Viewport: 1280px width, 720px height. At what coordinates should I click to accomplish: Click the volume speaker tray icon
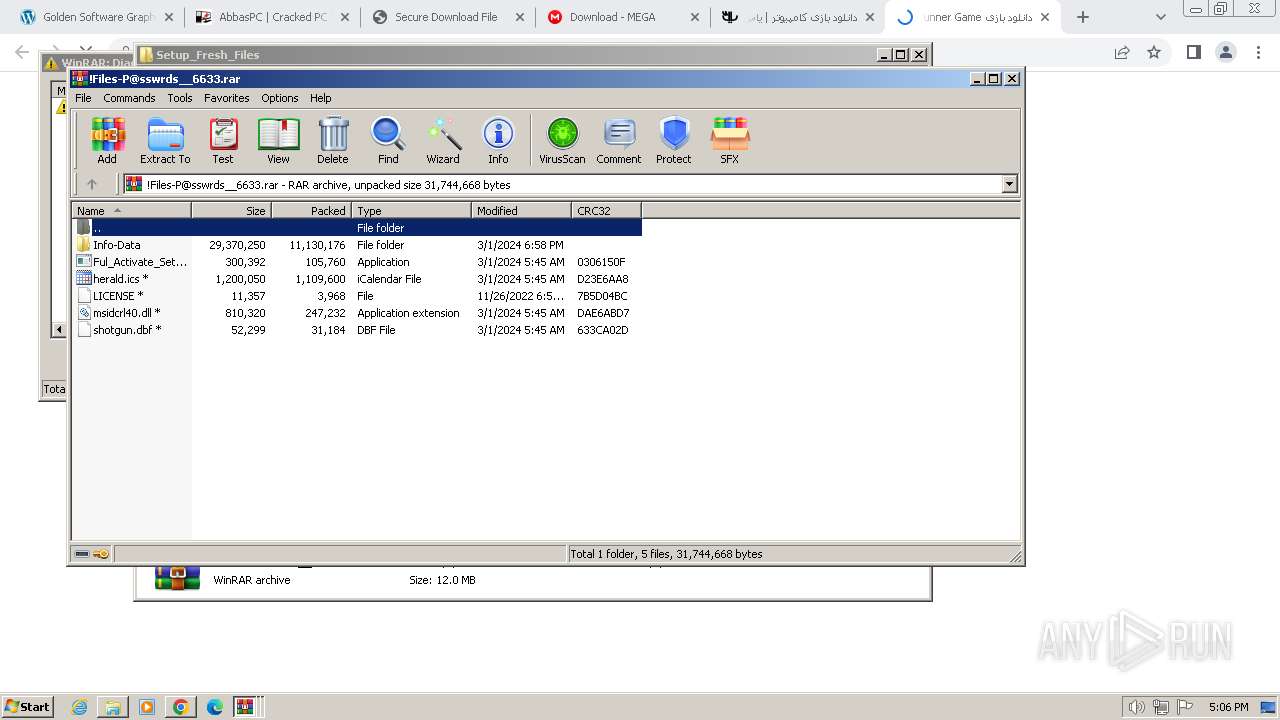coord(1136,707)
